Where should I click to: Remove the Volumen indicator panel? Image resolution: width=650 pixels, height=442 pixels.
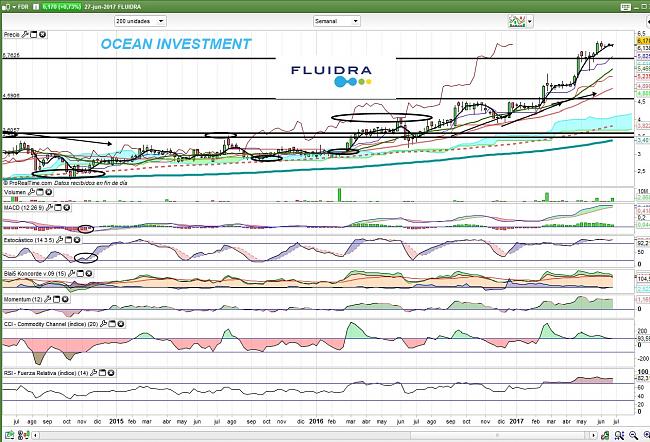49,192
